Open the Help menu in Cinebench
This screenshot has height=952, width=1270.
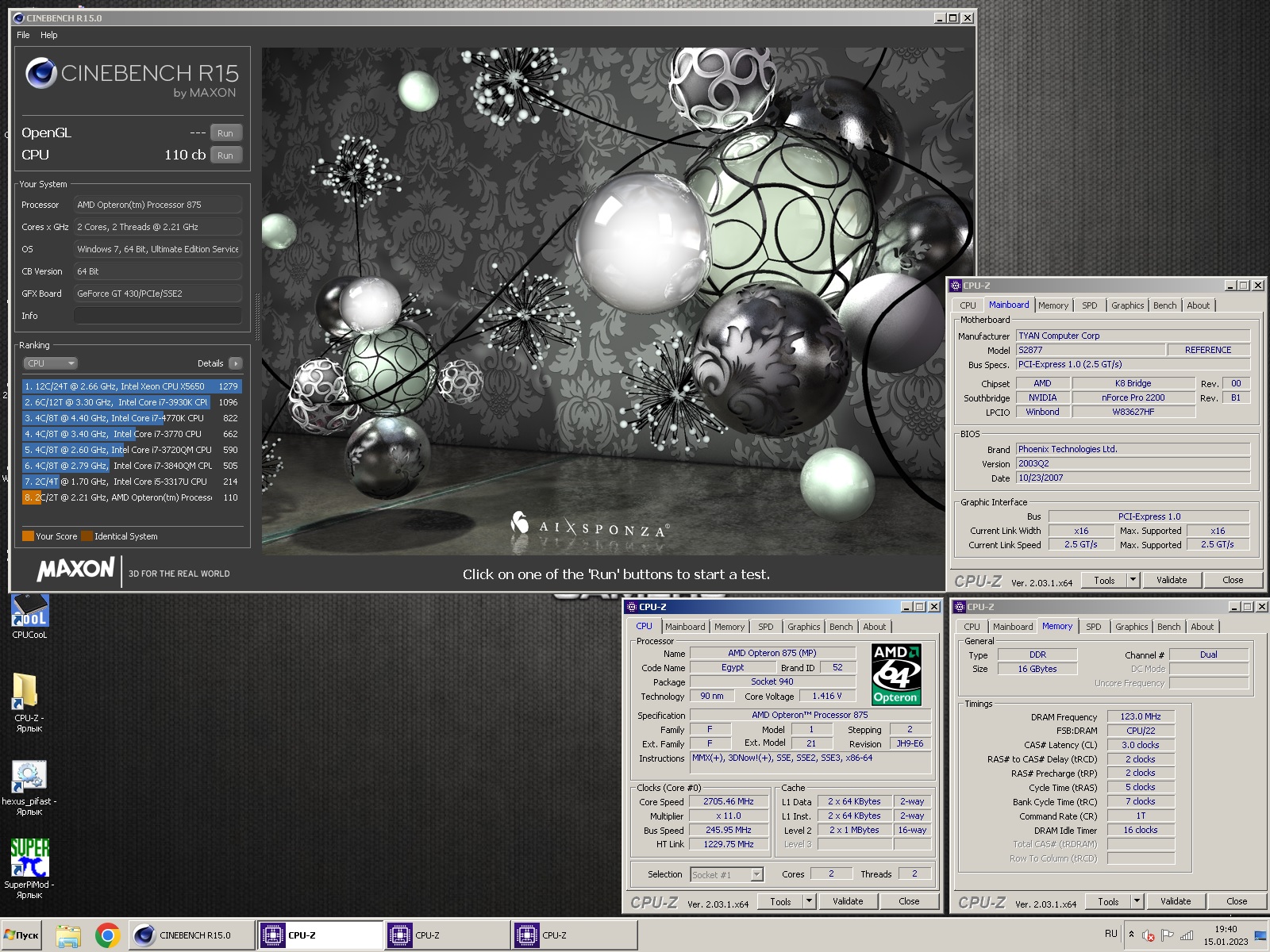pos(49,35)
